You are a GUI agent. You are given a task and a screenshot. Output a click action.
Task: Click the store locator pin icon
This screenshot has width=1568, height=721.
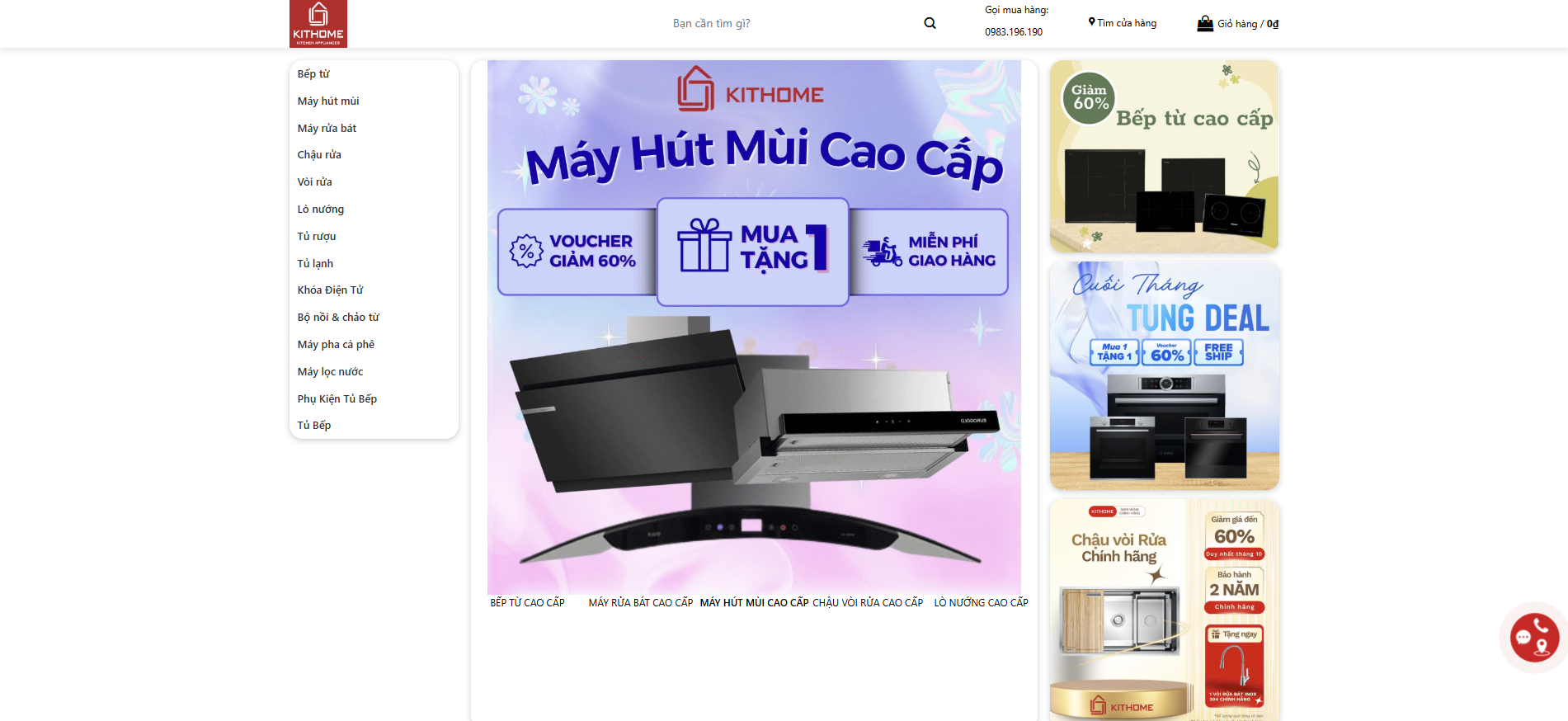(1091, 22)
